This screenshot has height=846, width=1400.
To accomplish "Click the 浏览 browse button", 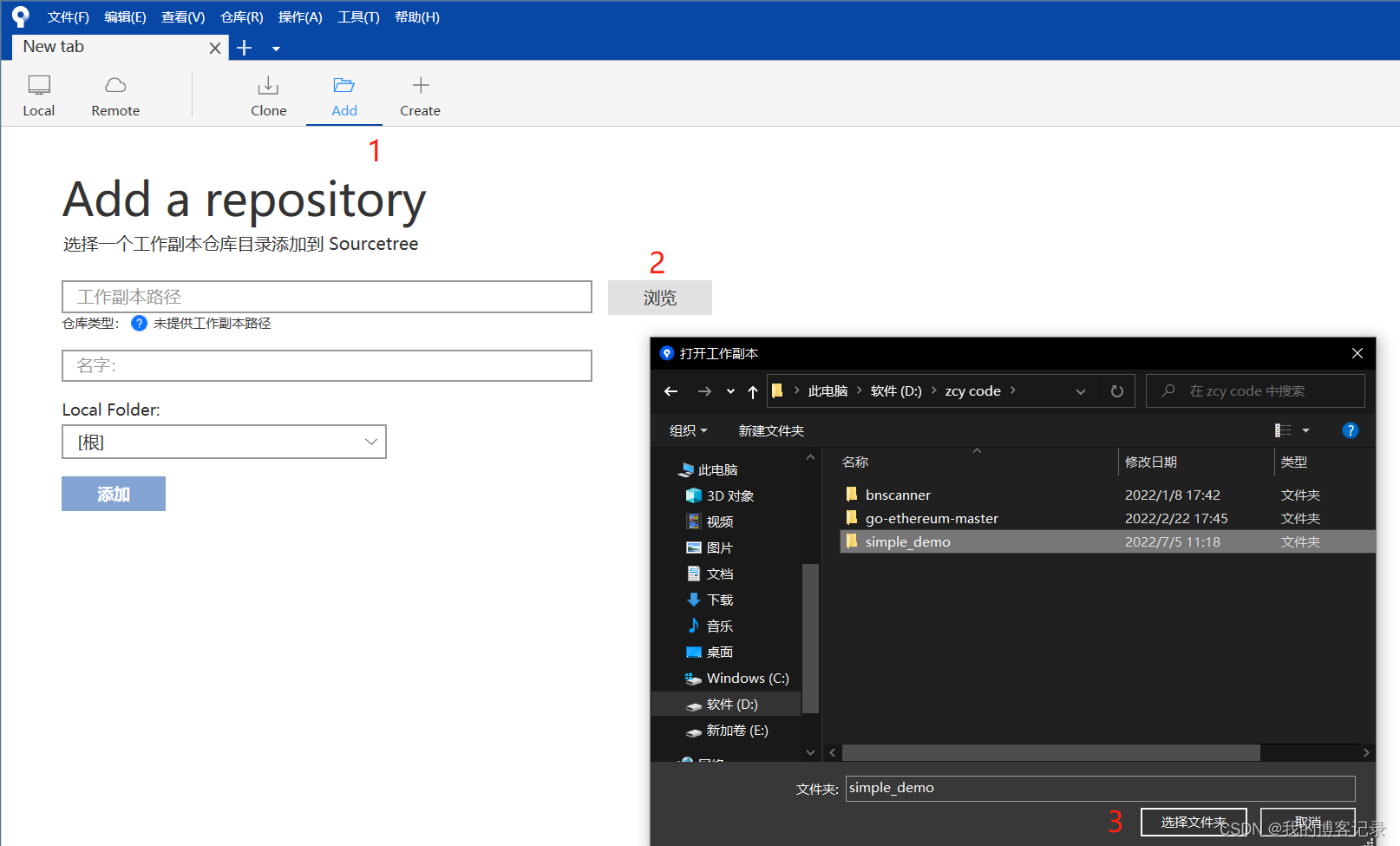I will click(659, 298).
